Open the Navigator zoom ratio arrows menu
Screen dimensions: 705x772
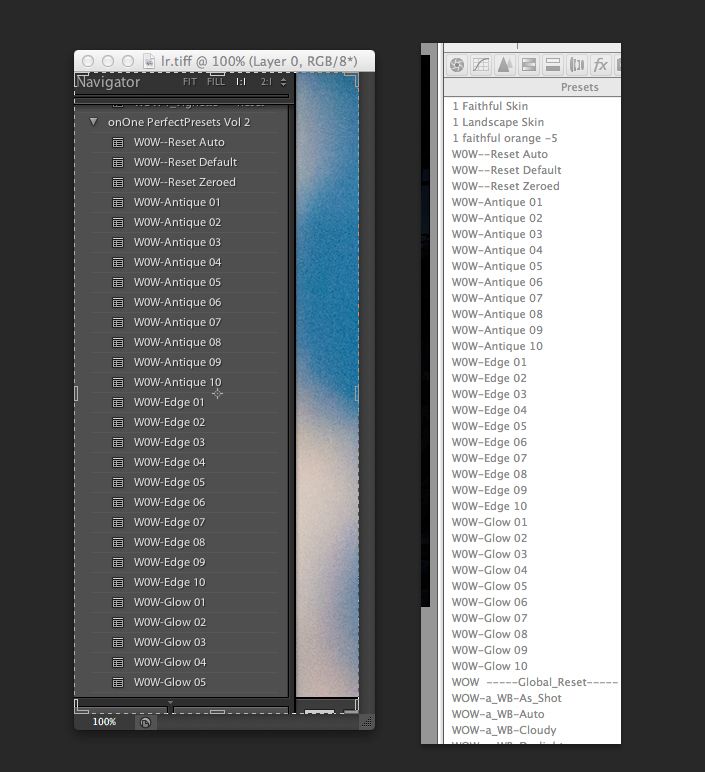284,82
